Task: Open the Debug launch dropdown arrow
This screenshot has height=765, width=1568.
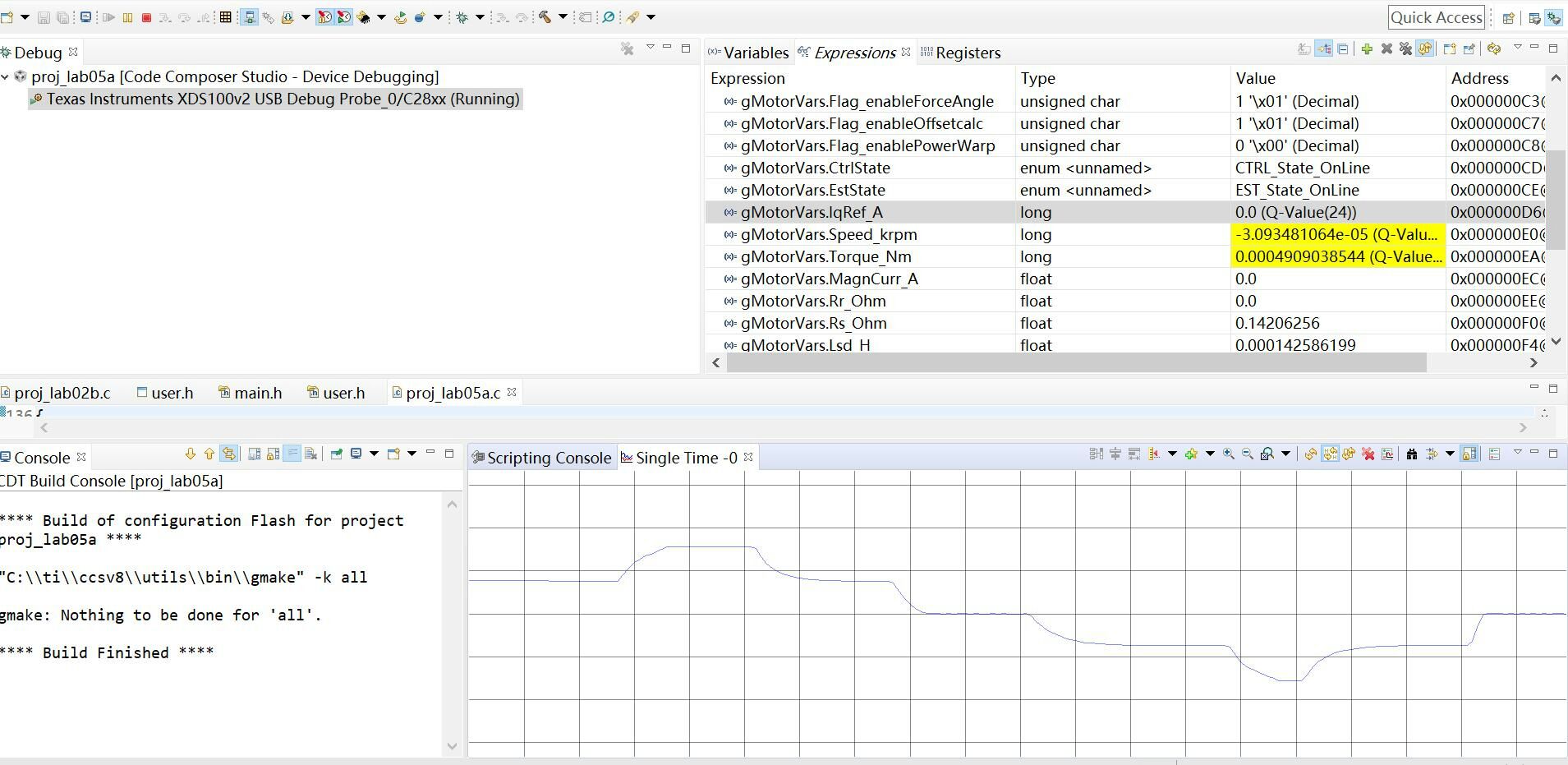Action: click(x=480, y=17)
